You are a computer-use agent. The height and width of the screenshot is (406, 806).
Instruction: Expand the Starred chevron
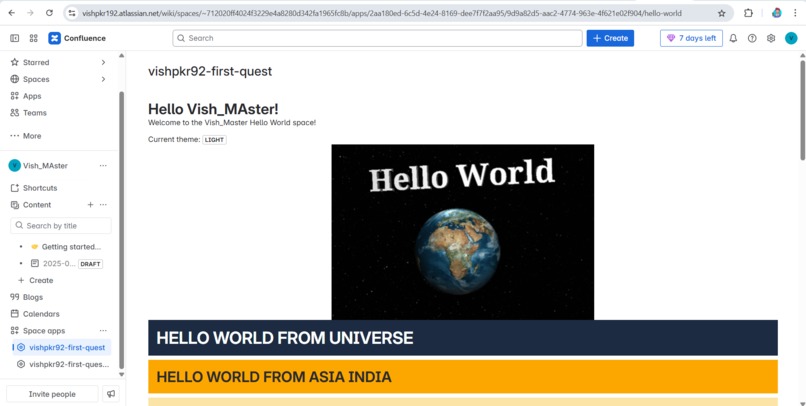[x=103, y=62]
